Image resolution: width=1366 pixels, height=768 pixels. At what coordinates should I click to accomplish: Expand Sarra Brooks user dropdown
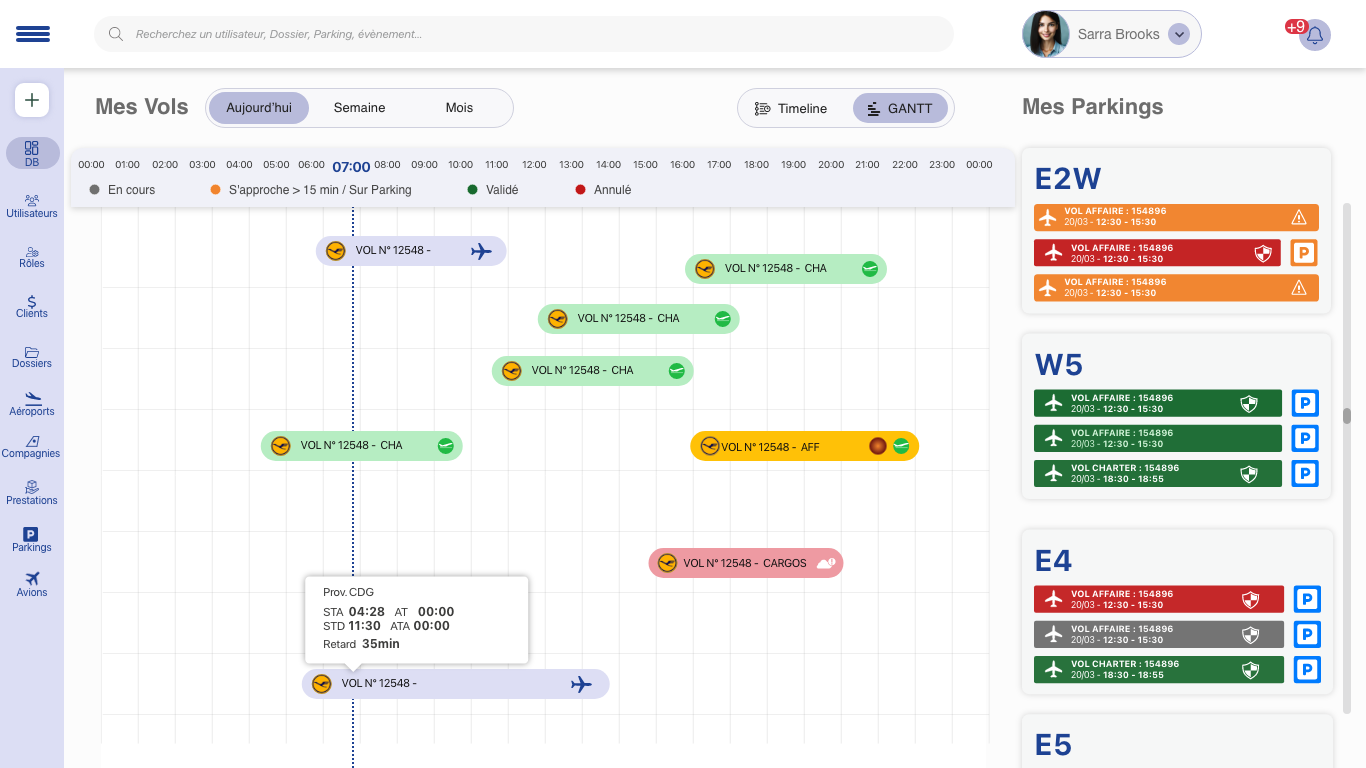click(1179, 34)
